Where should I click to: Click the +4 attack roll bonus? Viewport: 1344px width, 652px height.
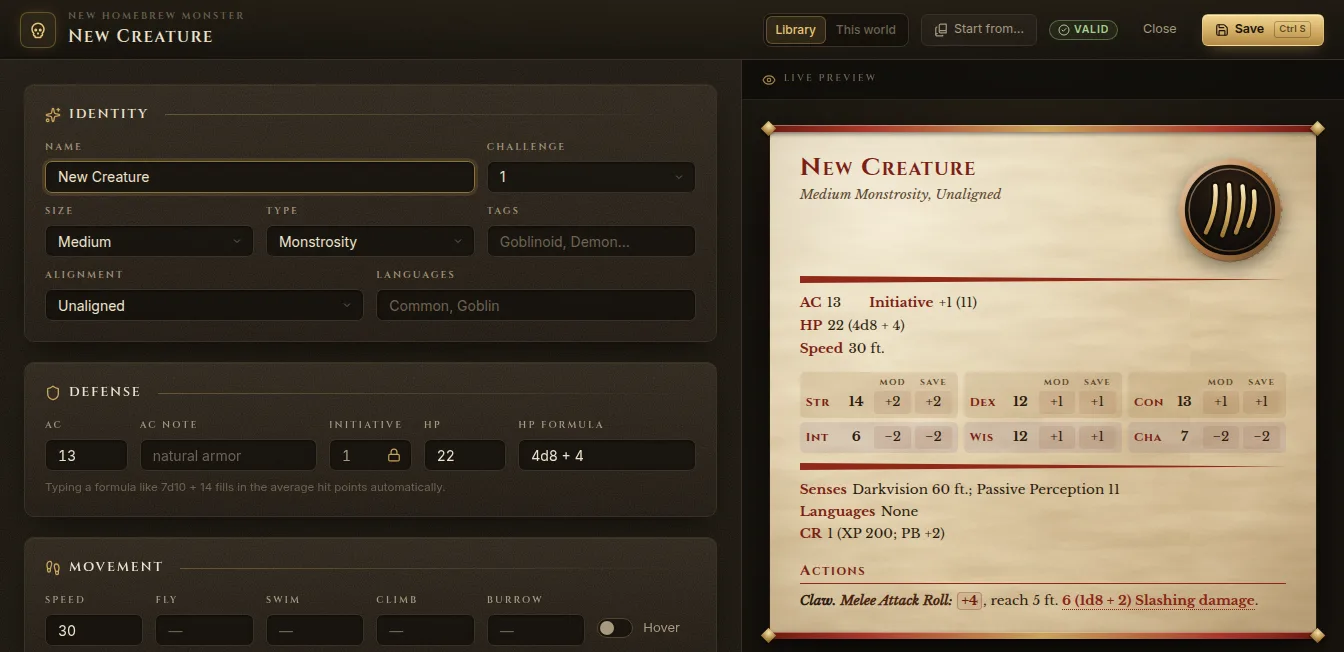click(969, 601)
